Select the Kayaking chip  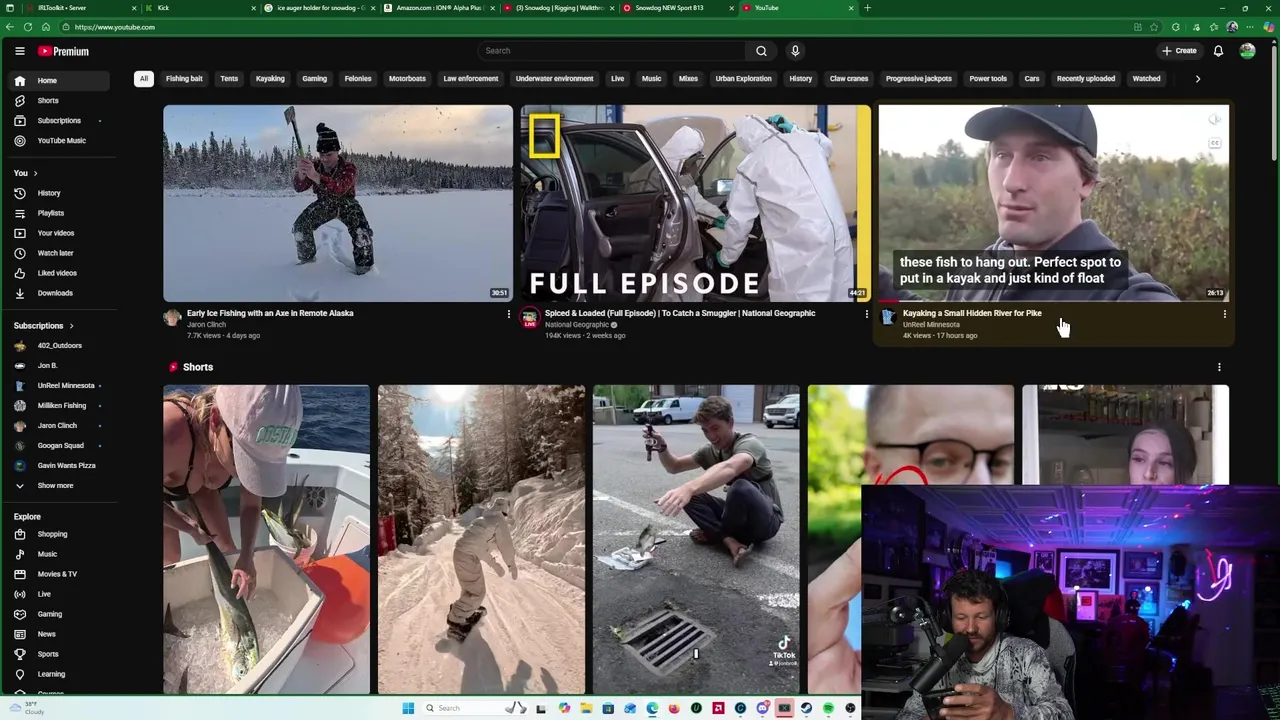[x=270, y=79]
